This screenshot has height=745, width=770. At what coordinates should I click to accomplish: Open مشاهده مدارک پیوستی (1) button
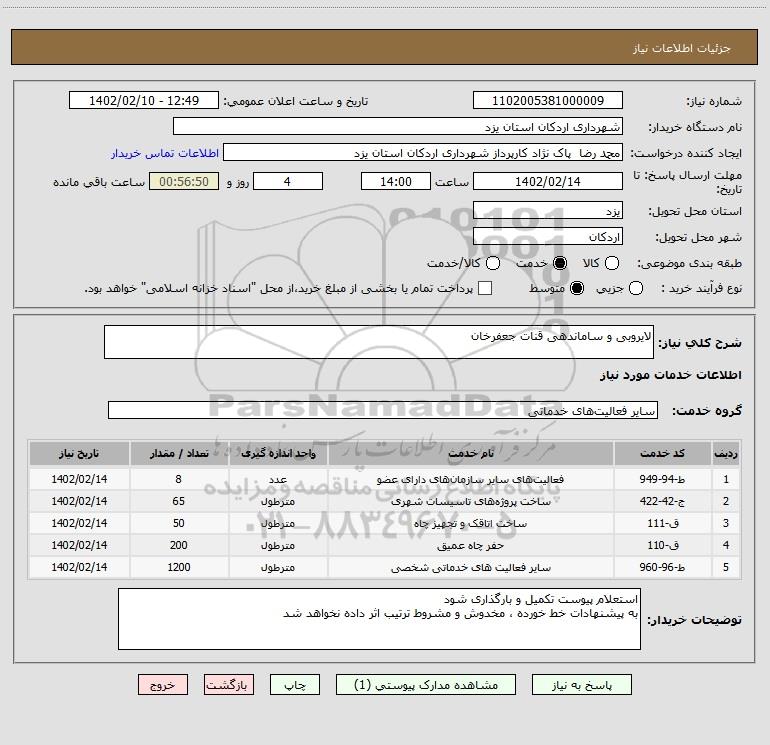click(426, 685)
